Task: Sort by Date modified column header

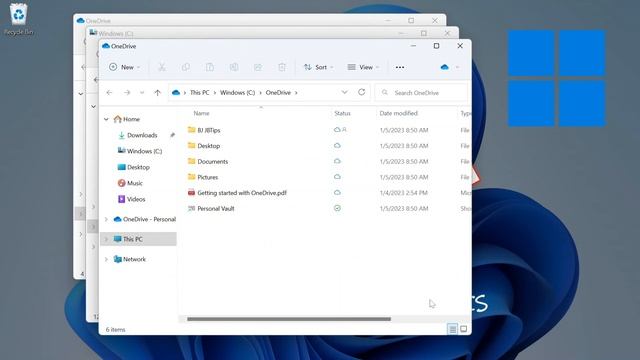Action: [398, 113]
